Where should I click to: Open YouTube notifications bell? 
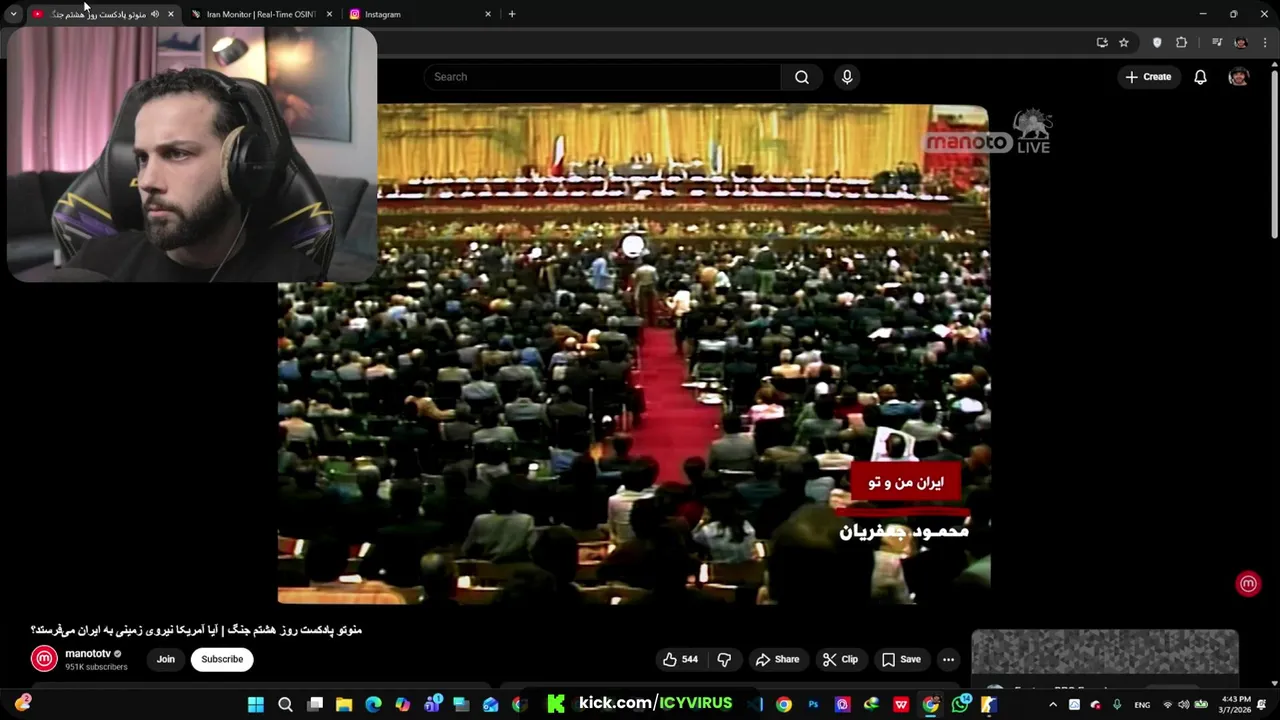[1200, 77]
